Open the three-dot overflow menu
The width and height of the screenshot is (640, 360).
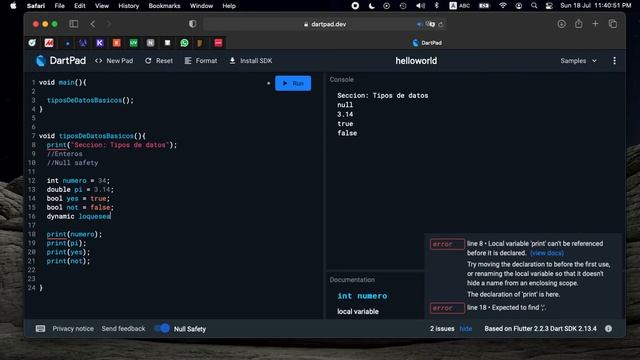pyautogui.click(x=614, y=61)
